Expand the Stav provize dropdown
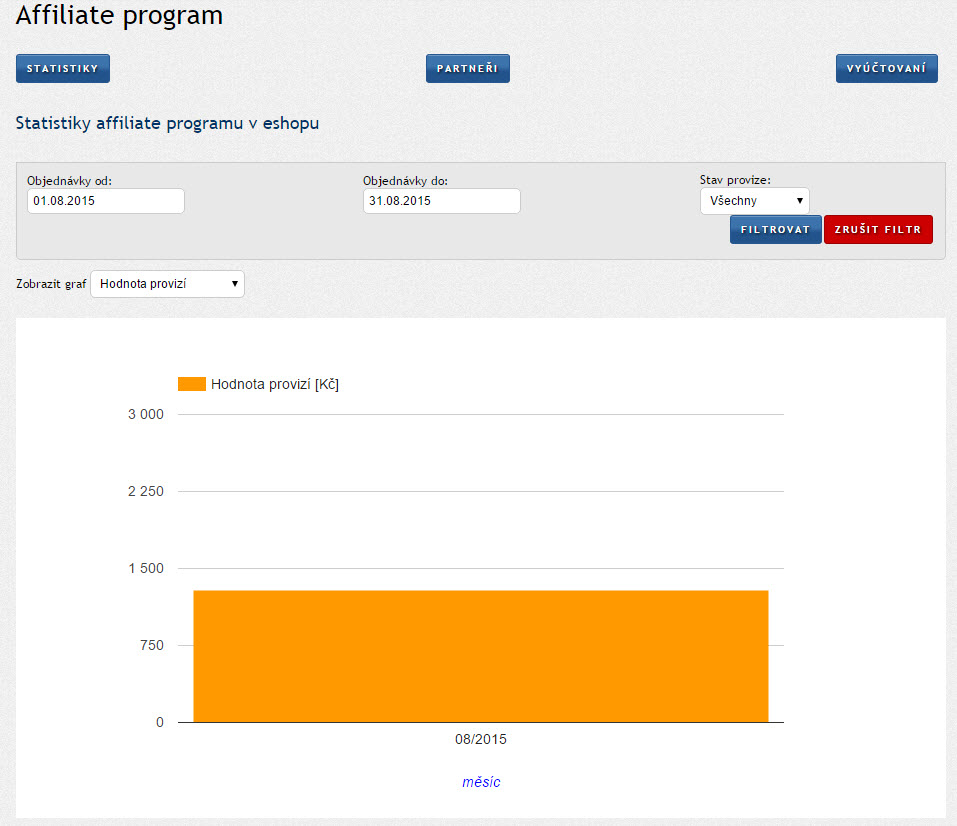957x826 pixels. (754, 201)
